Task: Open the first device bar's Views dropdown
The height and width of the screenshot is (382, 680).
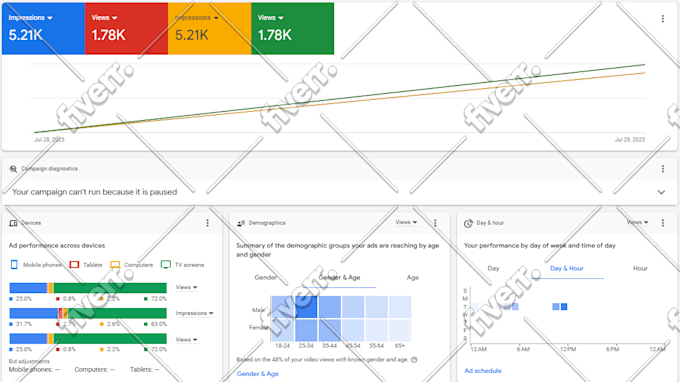Action: click(186, 287)
